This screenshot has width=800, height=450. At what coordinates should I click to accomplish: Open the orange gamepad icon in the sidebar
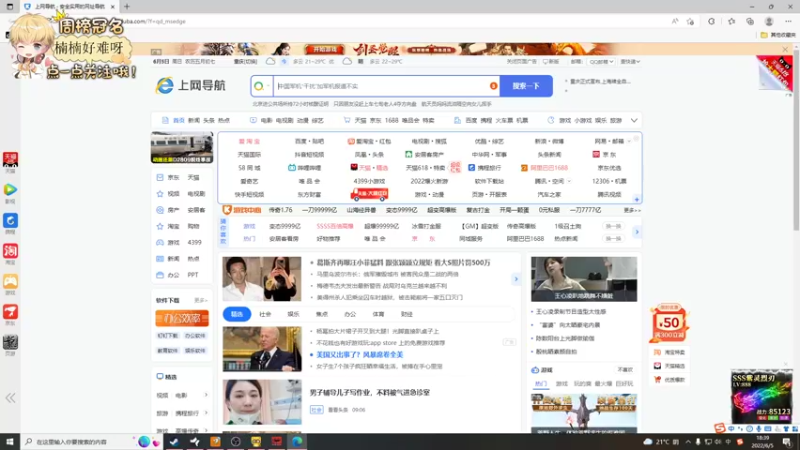pyautogui.click(x=10, y=282)
